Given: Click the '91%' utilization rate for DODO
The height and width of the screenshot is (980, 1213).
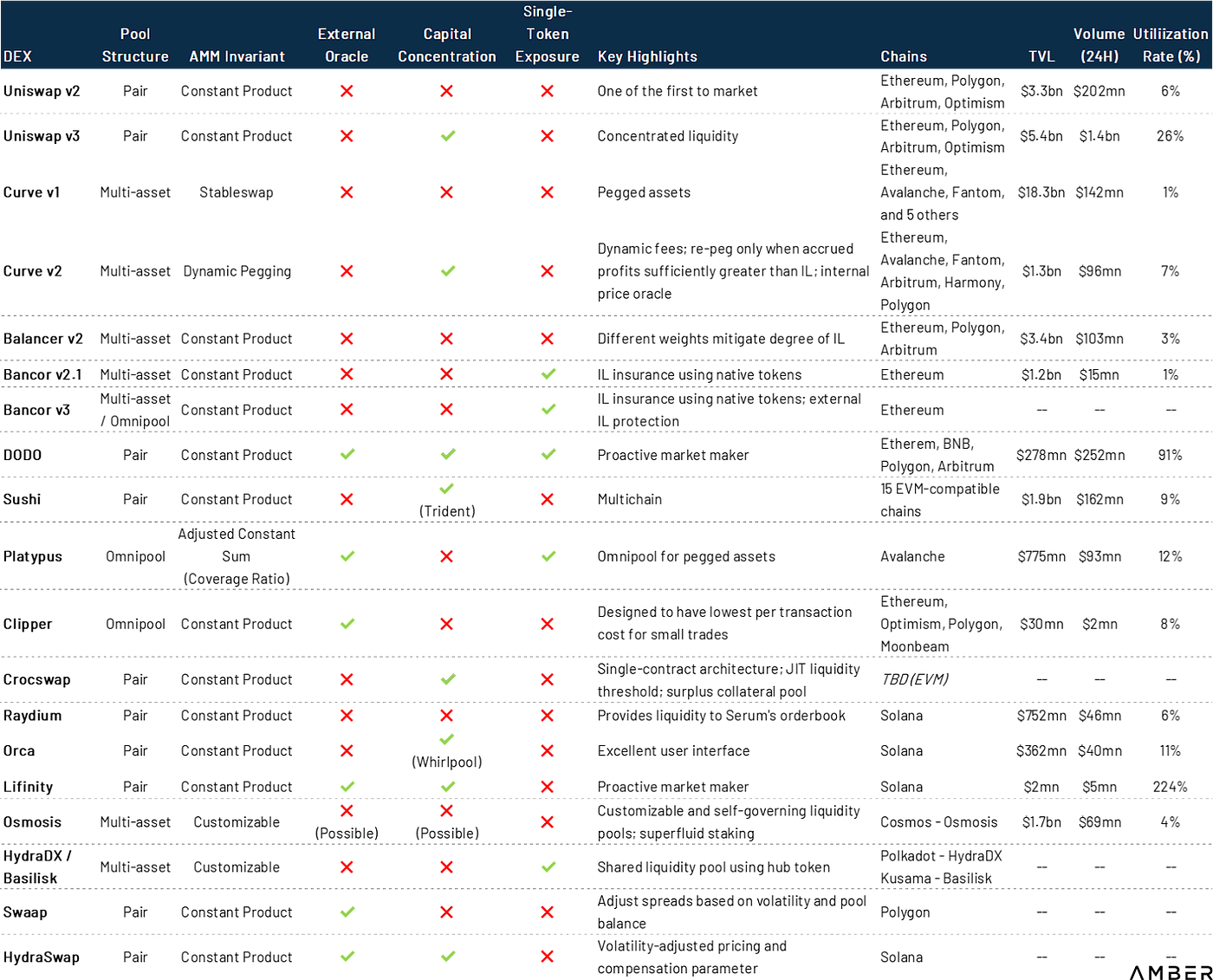Looking at the screenshot, I should point(1171,455).
